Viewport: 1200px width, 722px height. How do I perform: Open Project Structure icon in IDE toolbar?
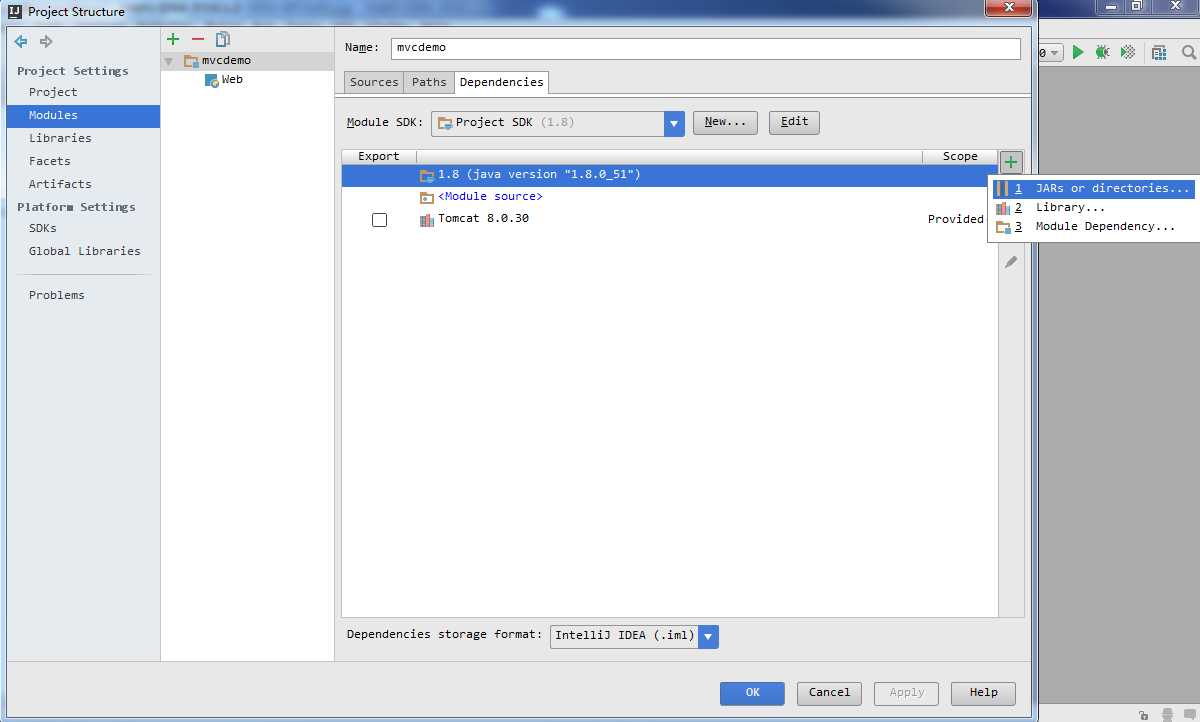[x=1159, y=52]
